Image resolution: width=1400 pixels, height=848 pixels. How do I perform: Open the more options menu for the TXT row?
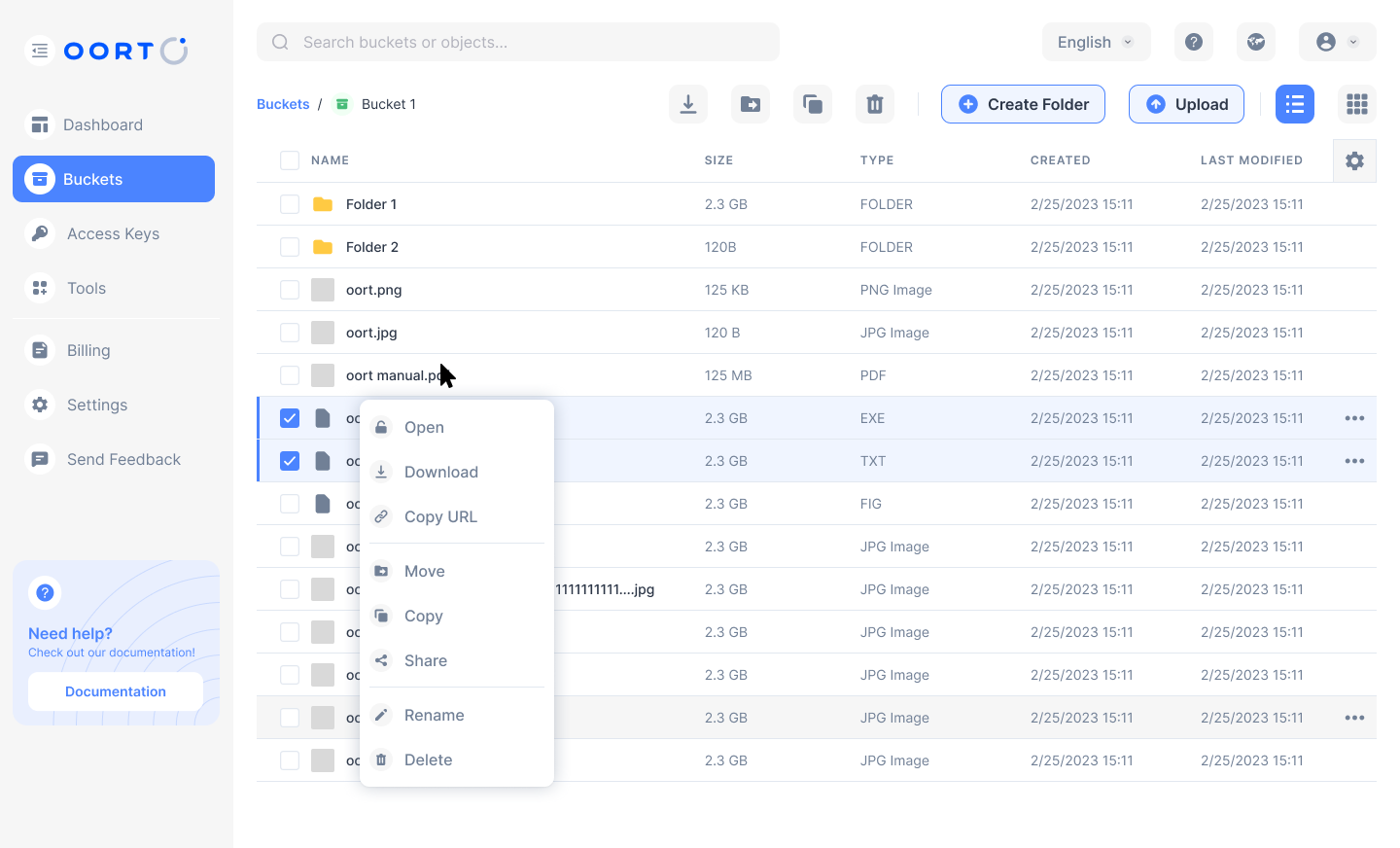click(1354, 461)
